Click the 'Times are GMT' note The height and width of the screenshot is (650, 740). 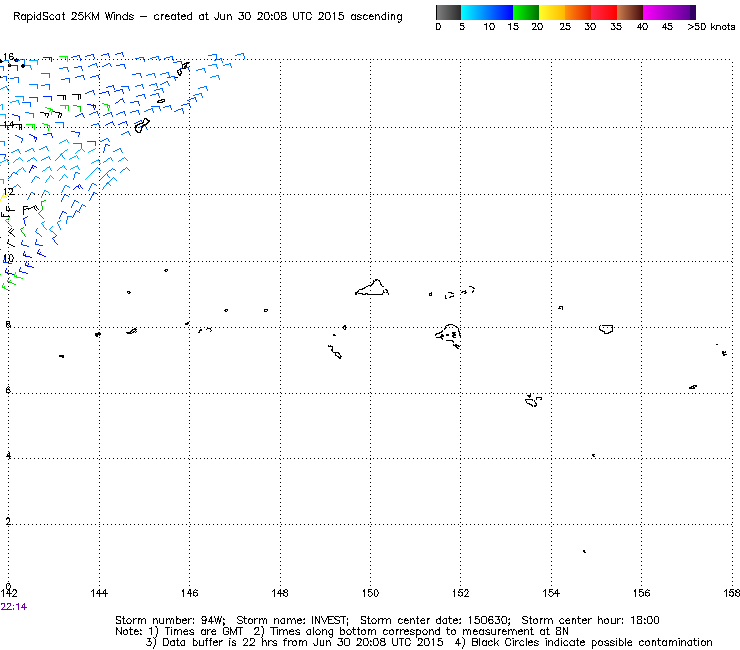pyautogui.click(x=203, y=631)
